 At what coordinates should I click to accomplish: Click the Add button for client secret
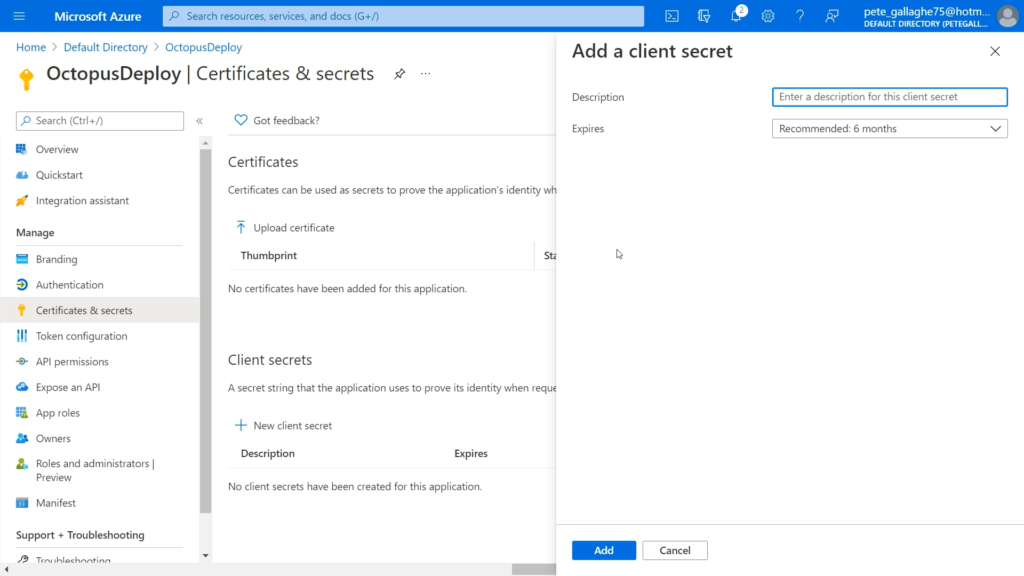tap(603, 551)
